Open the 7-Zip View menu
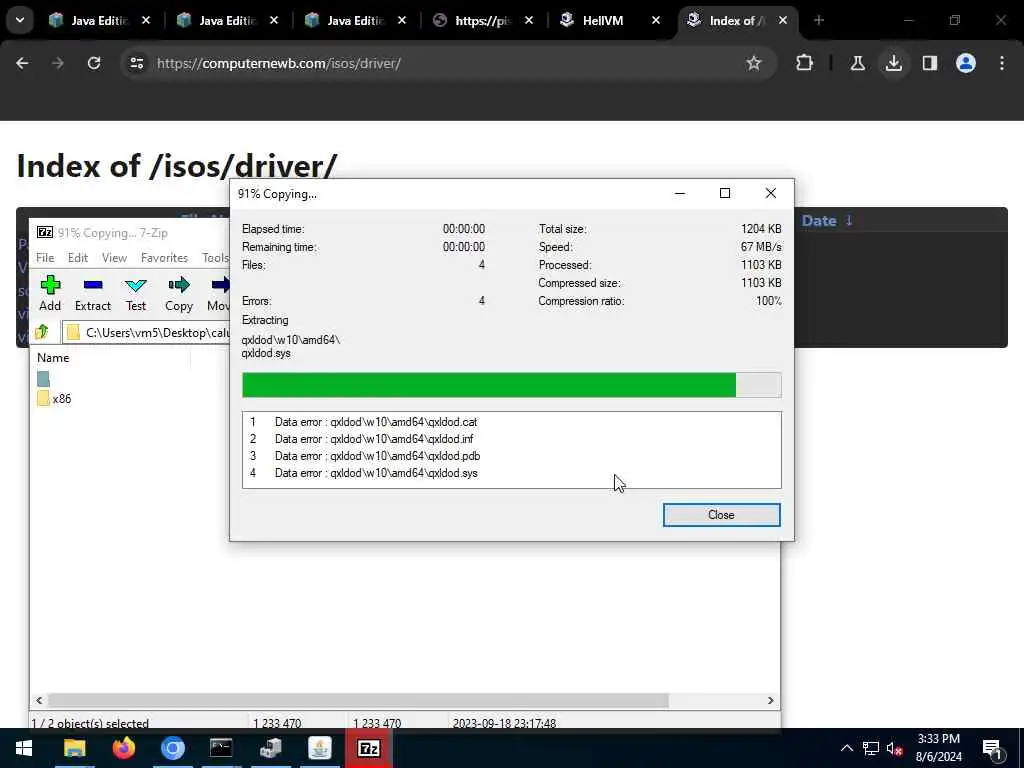Screen dimensions: 1024x768 click(x=114, y=258)
